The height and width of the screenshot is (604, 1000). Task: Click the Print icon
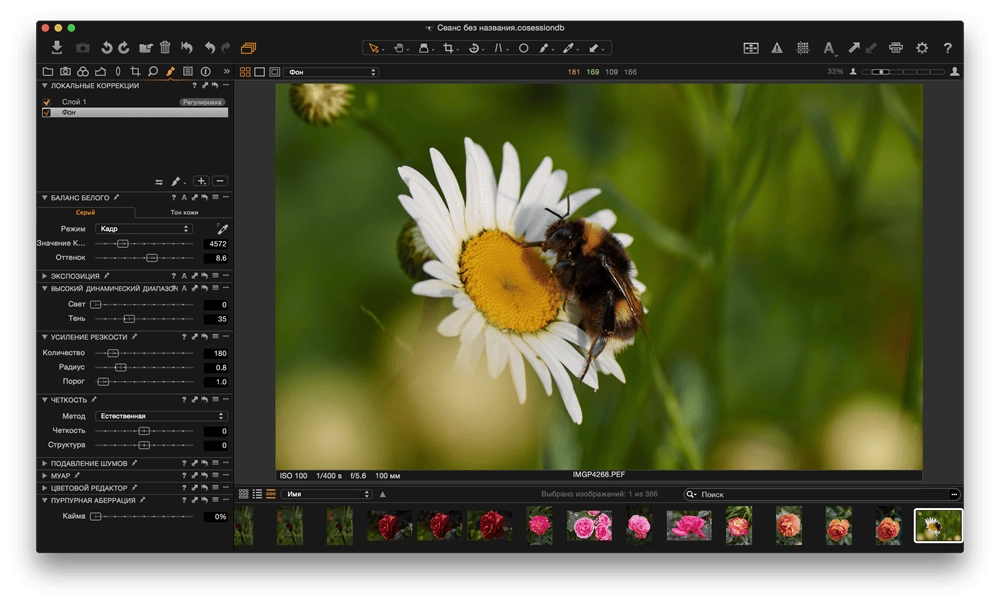[896, 48]
